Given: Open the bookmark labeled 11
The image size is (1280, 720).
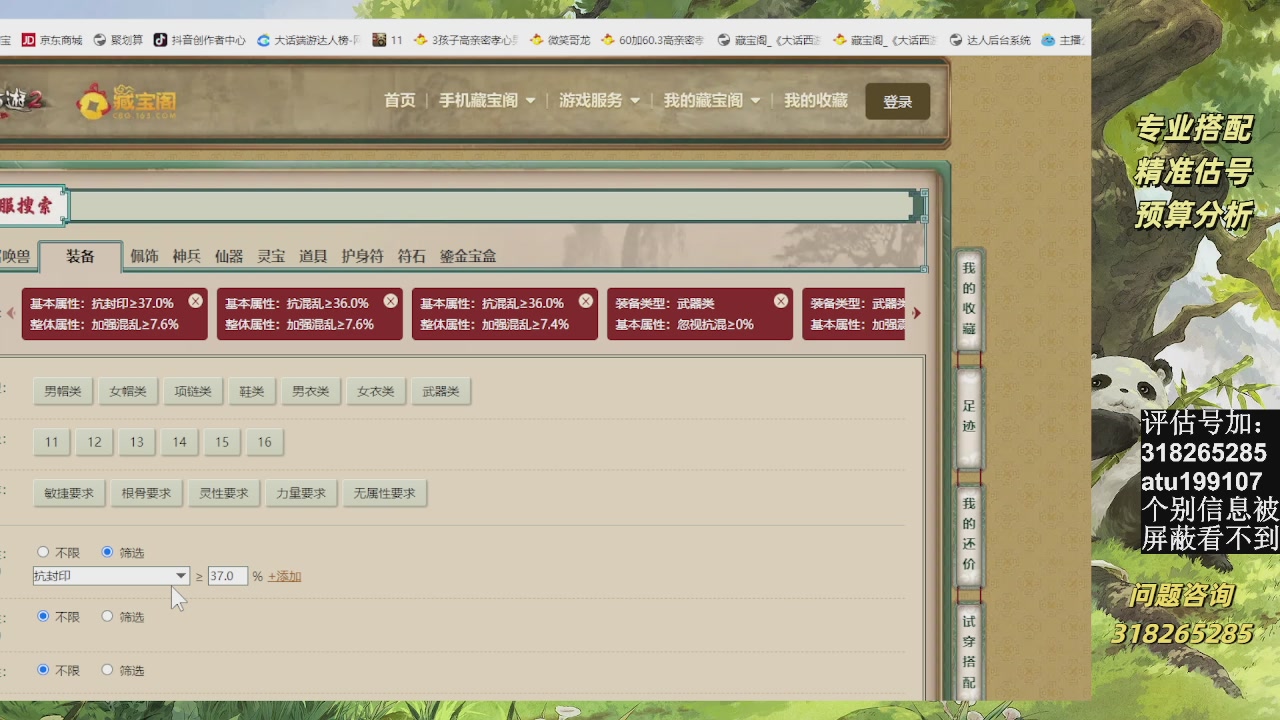Looking at the screenshot, I should tap(387, 40).
